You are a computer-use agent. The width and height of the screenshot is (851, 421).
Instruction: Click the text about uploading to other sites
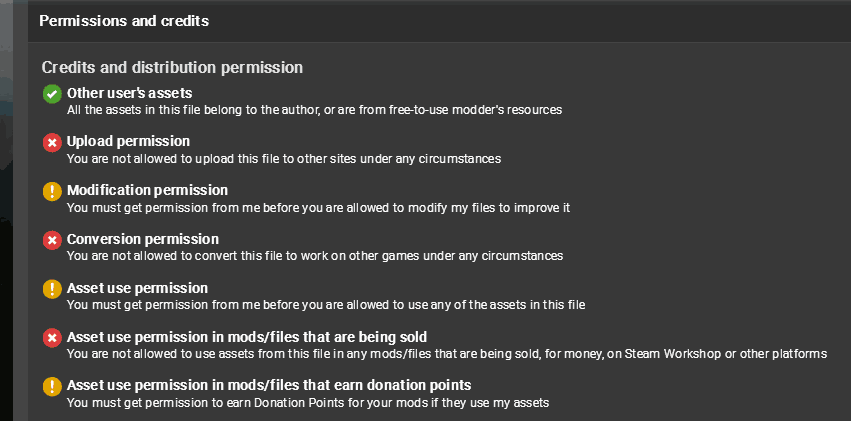click(x=284, y=159)
